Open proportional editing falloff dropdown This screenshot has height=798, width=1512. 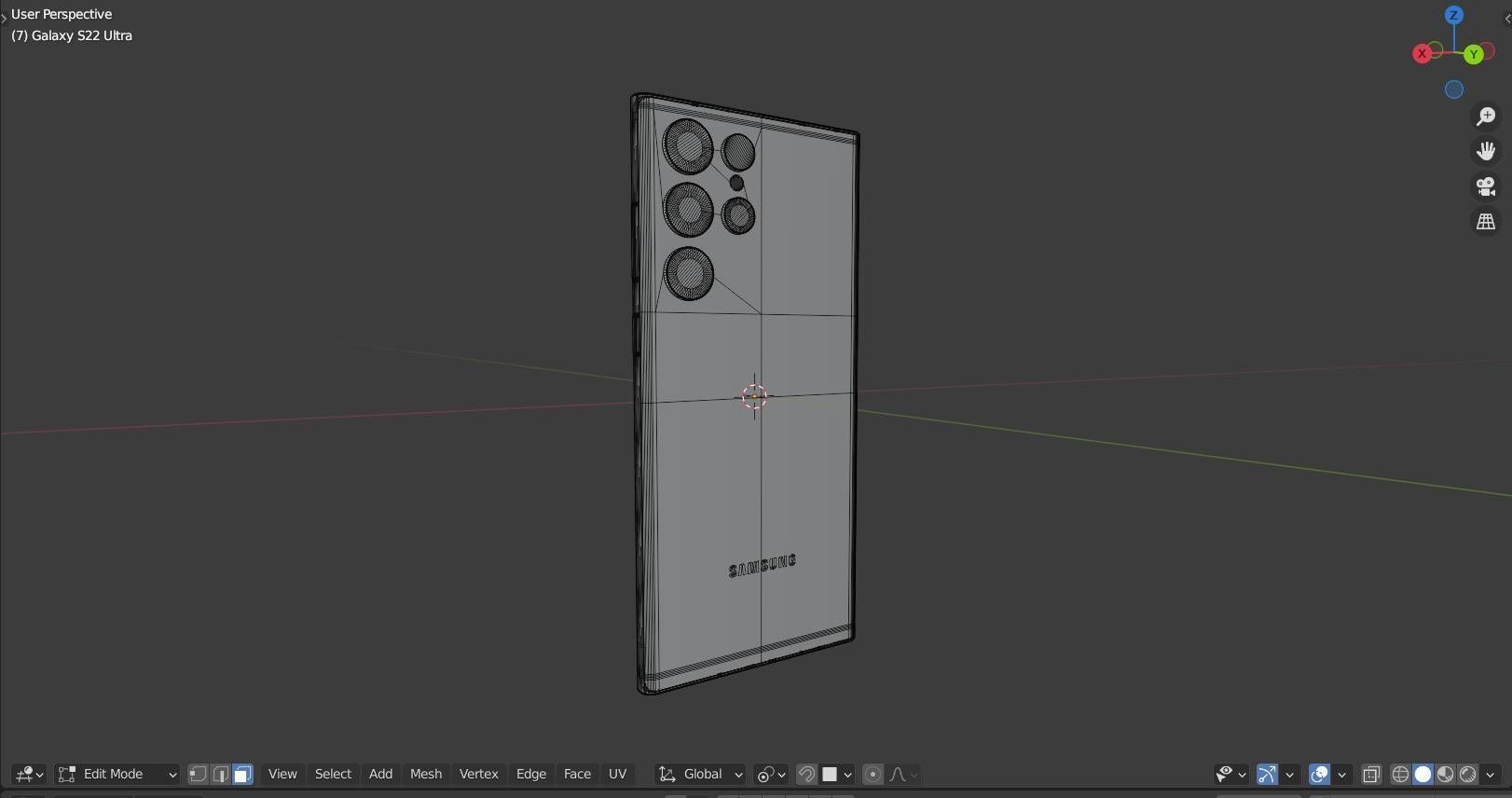point(903,774)
